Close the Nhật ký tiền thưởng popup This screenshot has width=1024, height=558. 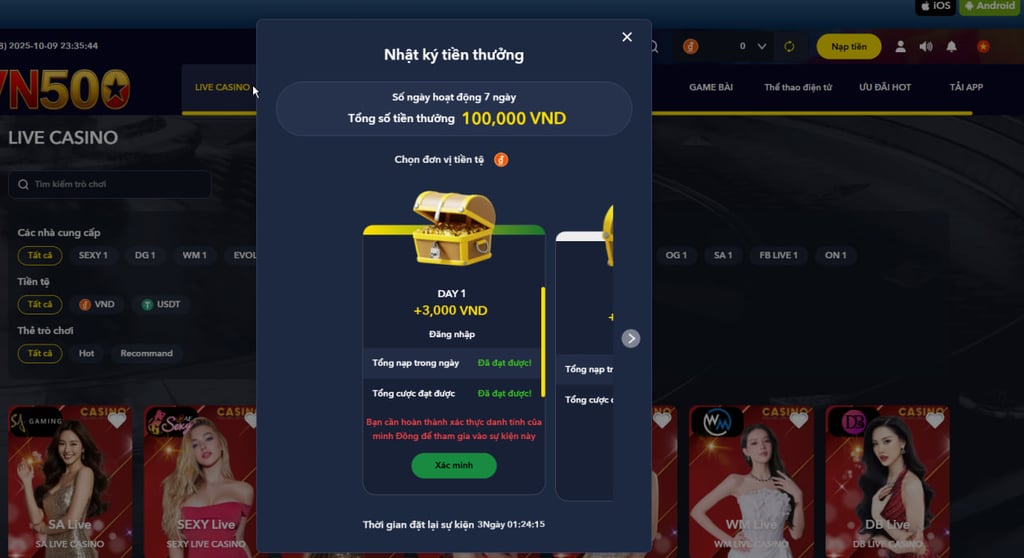[627, 37]
